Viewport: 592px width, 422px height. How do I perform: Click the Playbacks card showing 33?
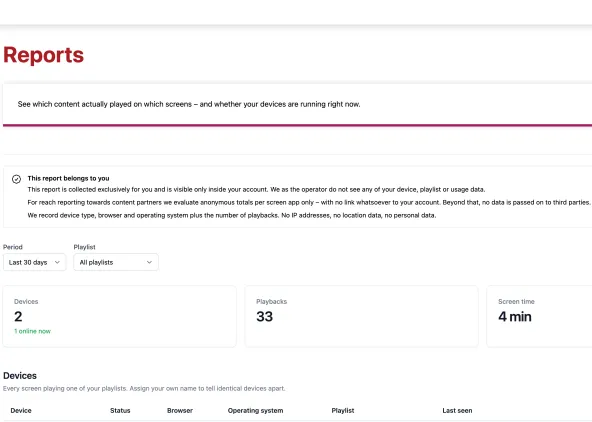361,316
